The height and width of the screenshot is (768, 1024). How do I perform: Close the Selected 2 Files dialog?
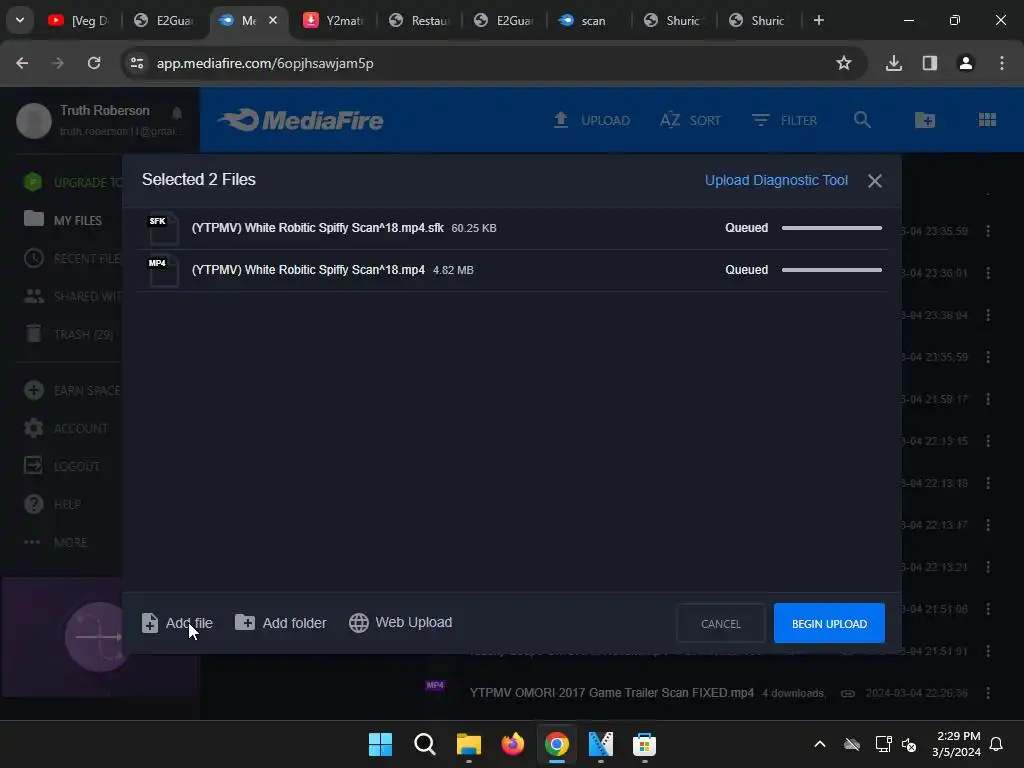pyautogui.click(x=874, y=181)
